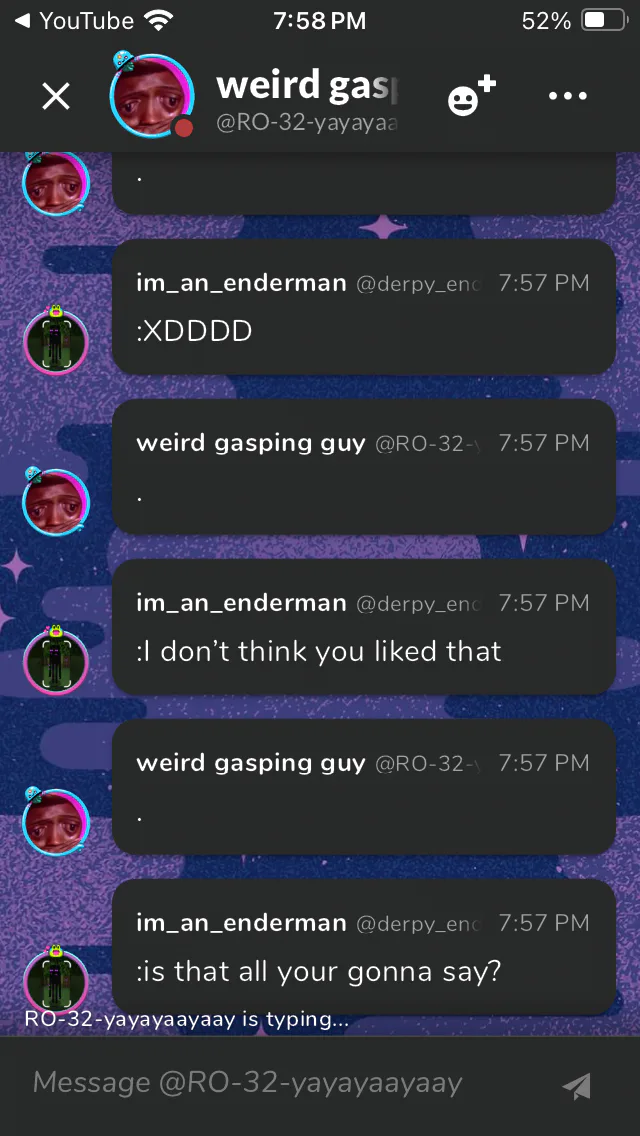Screen dimensions: 640x1136
Task: Tap the enderman avatar beside 'is that all your gonna say?'
Action: (56, 978)
